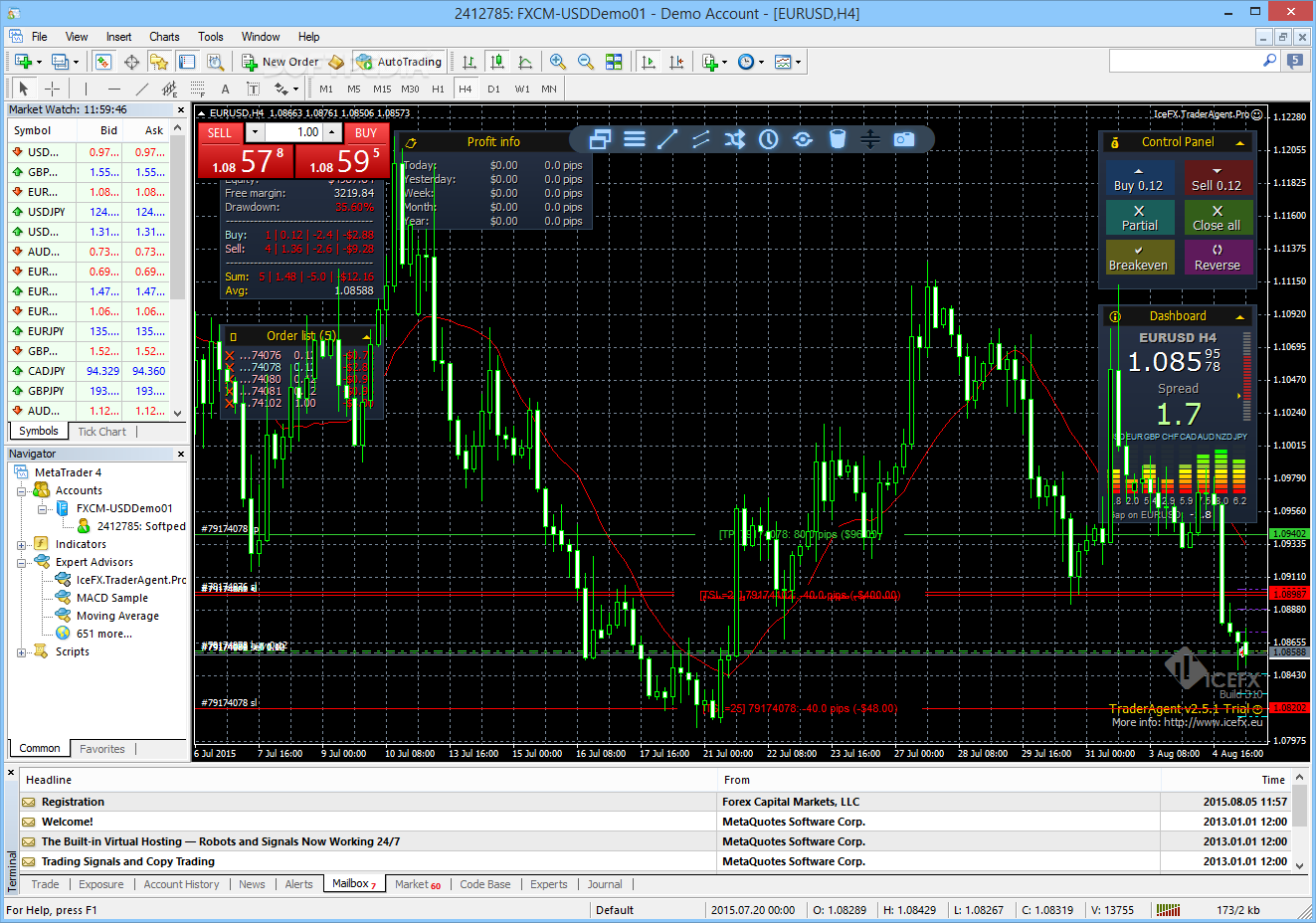Close order 74076 with red X
This screenshot has width=1316, height=923.
coord(230,355)
